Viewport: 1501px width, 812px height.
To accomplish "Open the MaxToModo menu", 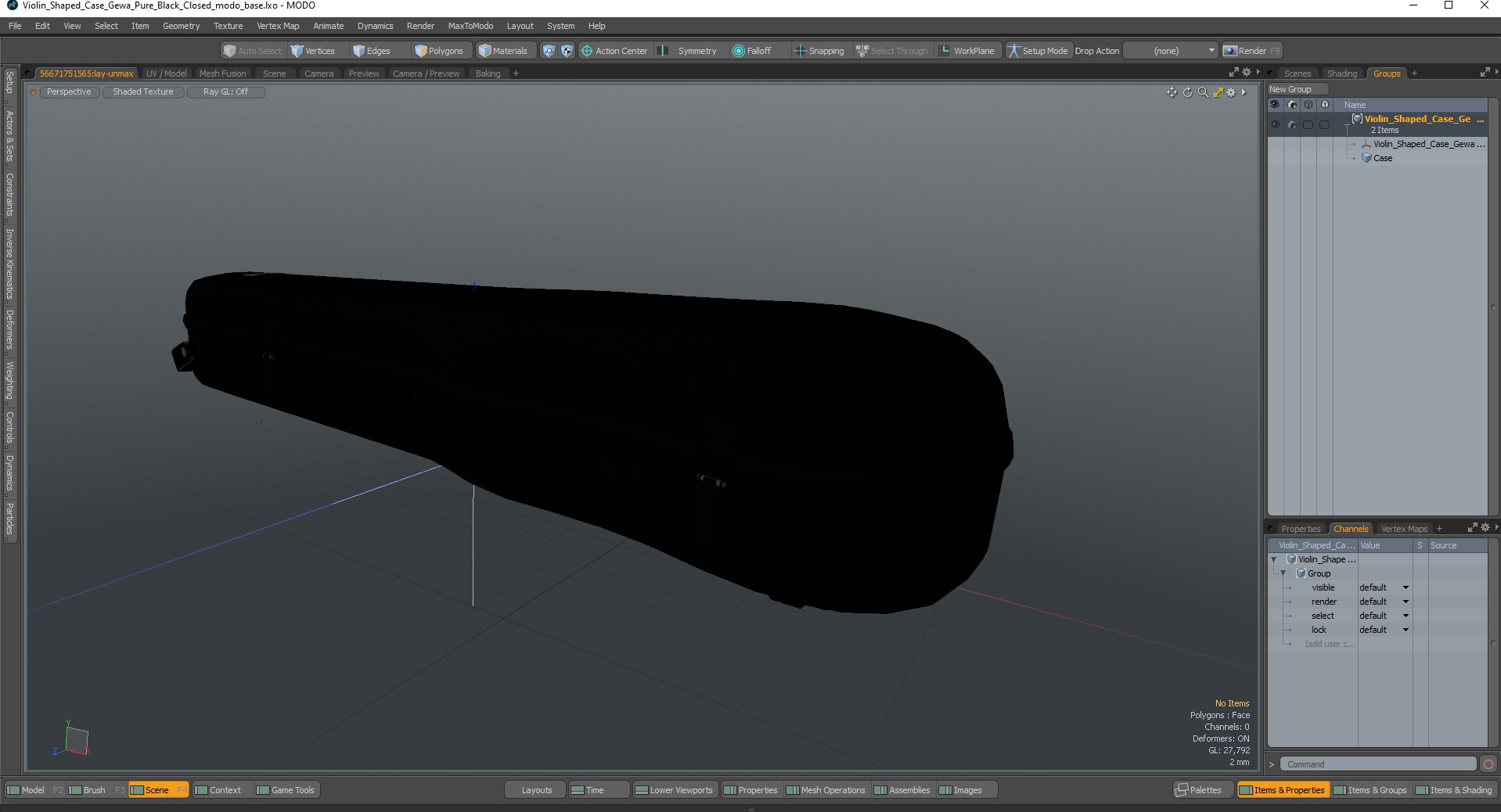I will pos(470,26).
